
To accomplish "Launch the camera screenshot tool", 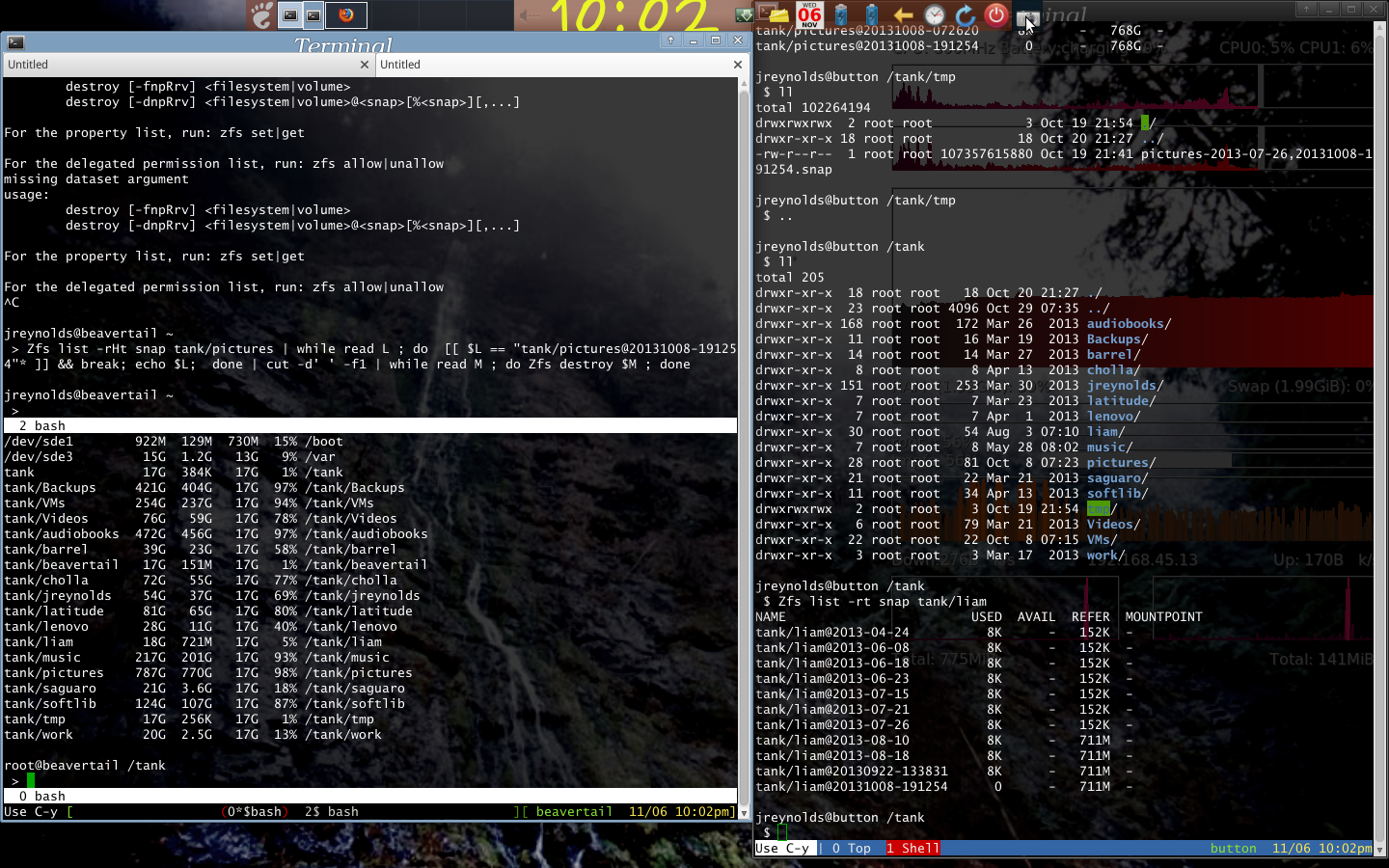I will tap(1026, 16).
